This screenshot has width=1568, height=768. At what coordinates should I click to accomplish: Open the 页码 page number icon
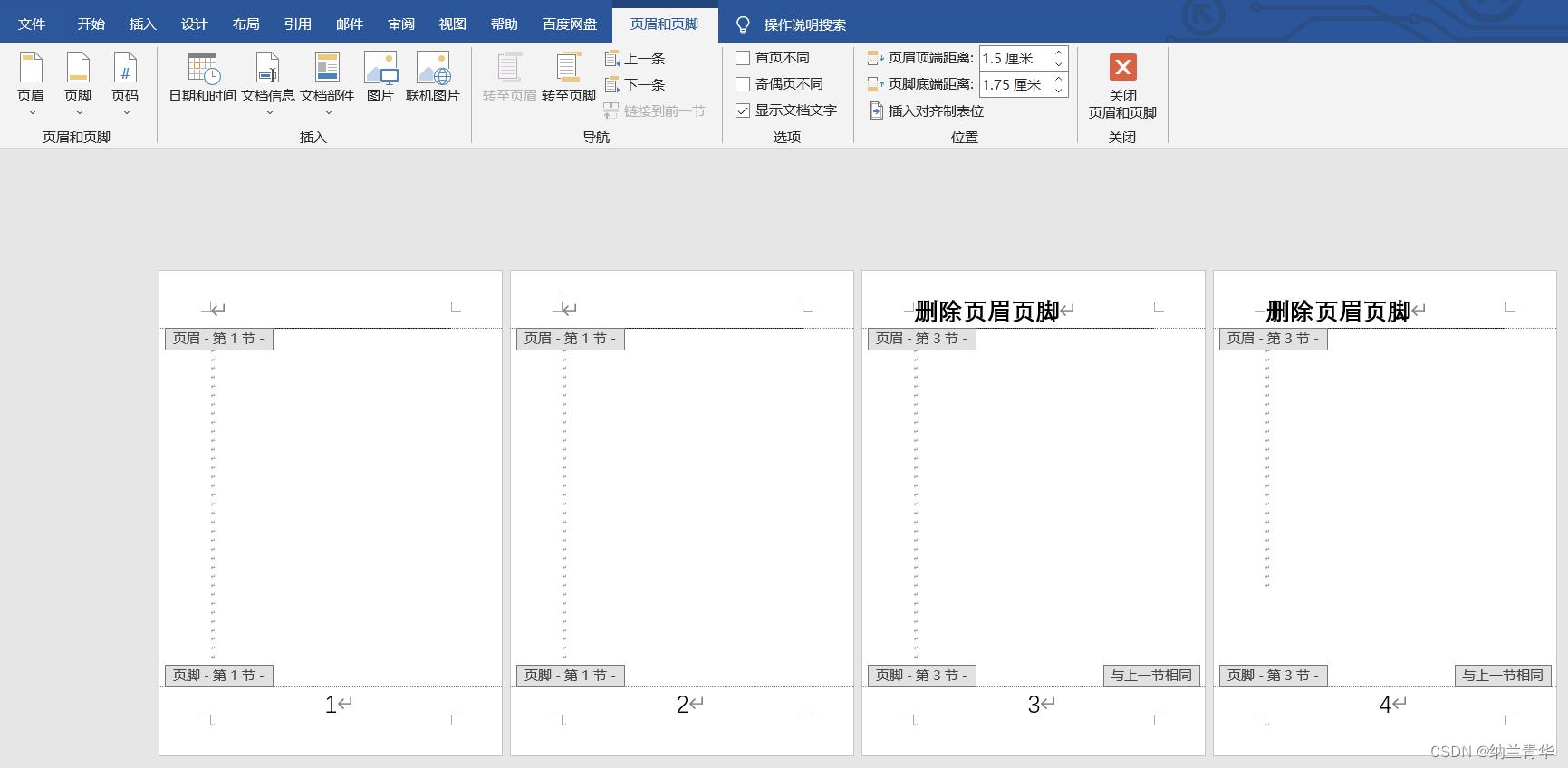point(125,68)
